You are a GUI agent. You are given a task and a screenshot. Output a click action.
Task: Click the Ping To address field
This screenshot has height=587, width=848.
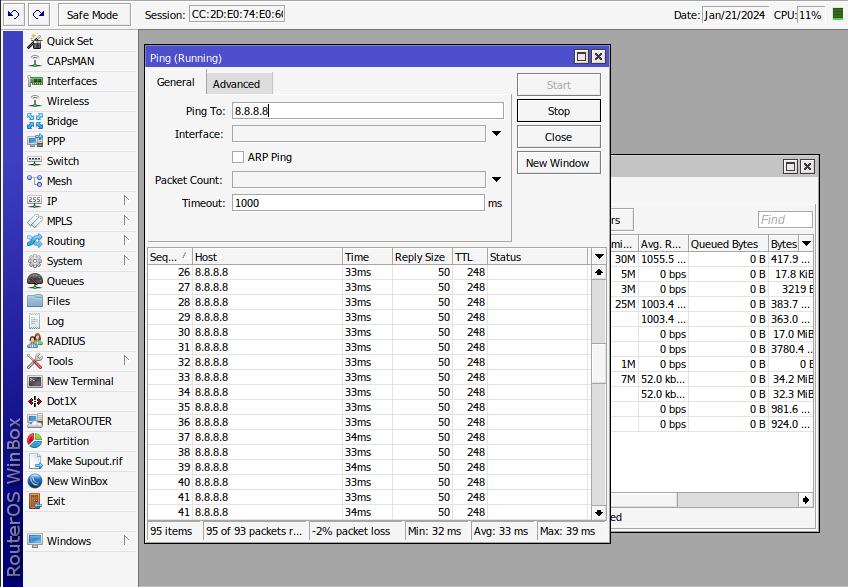(x=368, y=111)
